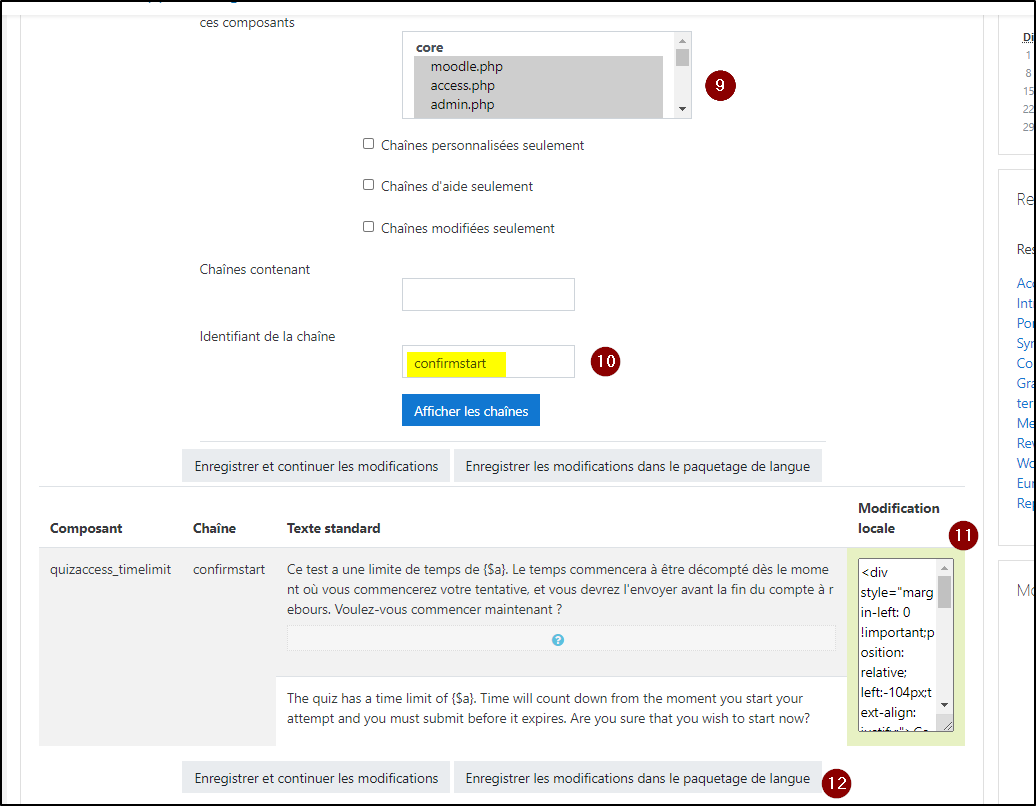This screenshot has height=806, width=1036.
Task: Tick the 'Chaînes d'aide seulement' checkbox
Action: [368, 185]
